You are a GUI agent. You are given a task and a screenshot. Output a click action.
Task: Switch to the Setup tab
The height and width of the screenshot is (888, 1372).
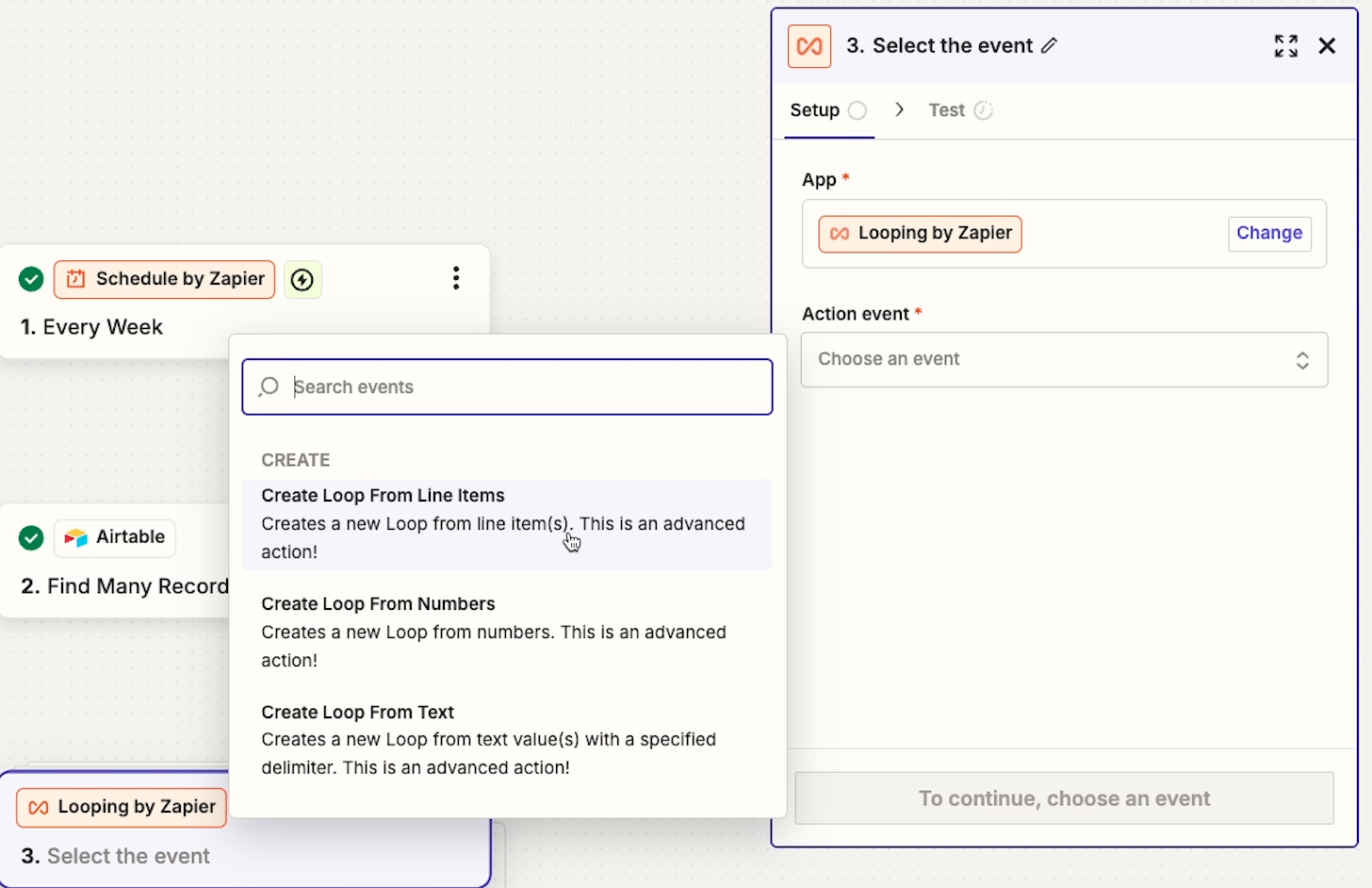(828, 110)
